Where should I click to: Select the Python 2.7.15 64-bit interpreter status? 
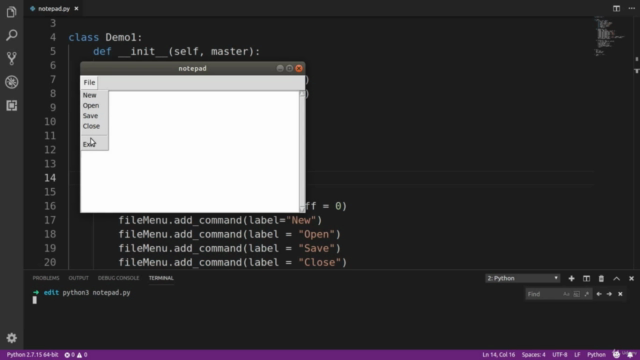pyautogui.click(x=32, y=355)
